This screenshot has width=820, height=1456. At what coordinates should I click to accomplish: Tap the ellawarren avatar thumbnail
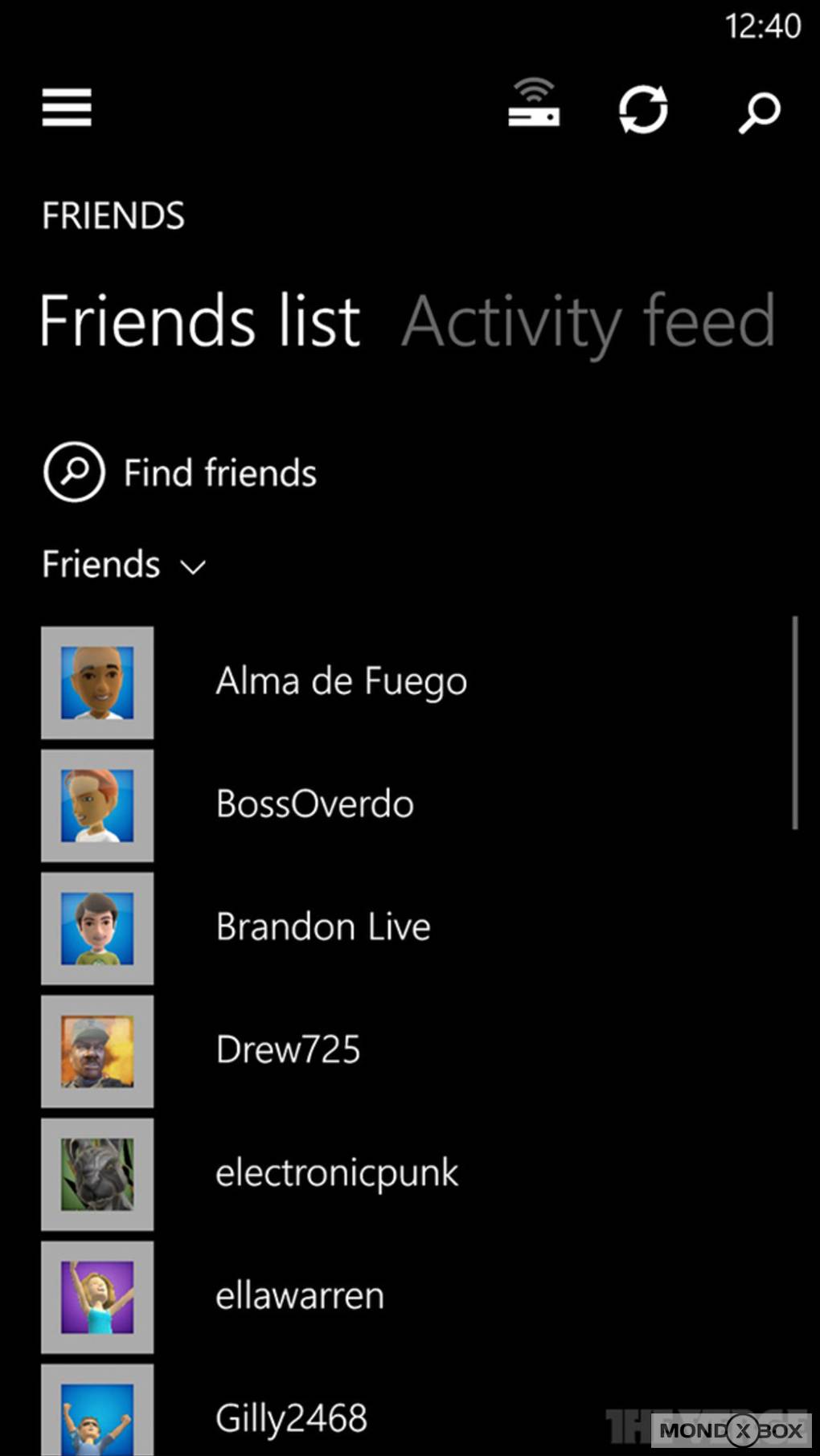(97, 1298)
